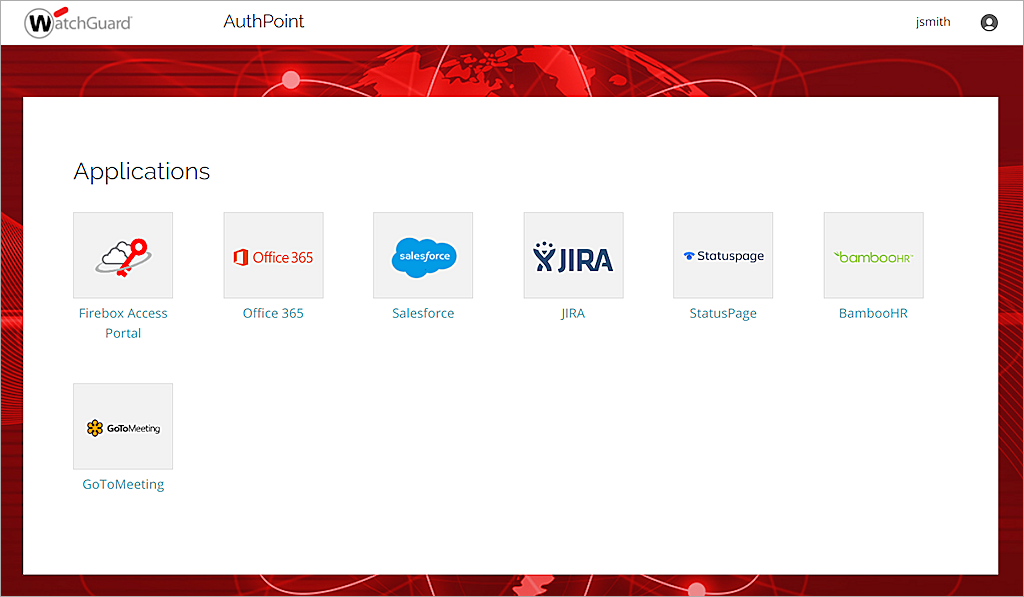Click the jsmith username in the header
This screenshot has width=1024, height=597.
point(933,22)
